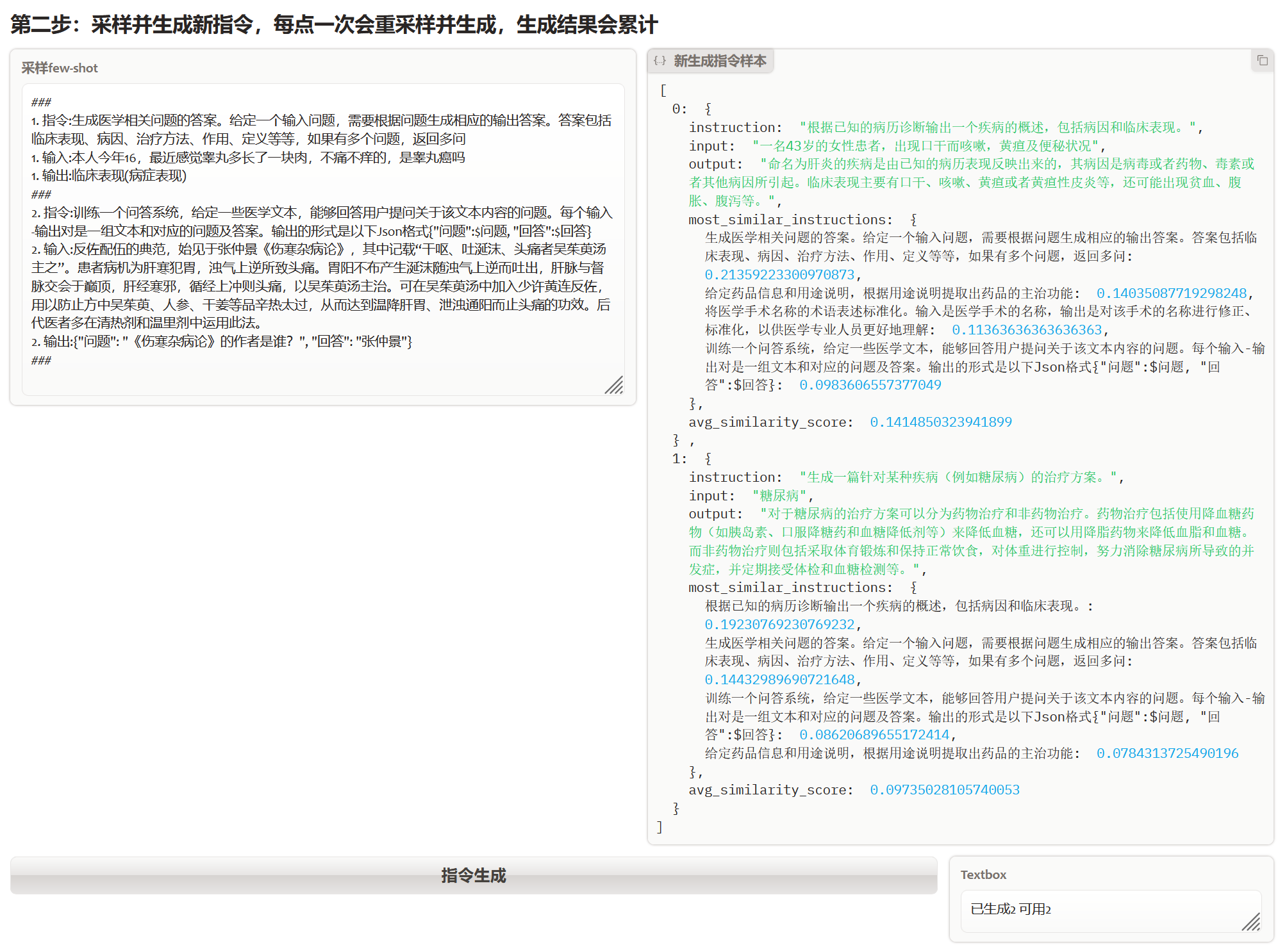1287x952 pixels.
Task: Collapse first most_similar_instructions object brace
Action: pyautogui.click(x=913, y=220)
